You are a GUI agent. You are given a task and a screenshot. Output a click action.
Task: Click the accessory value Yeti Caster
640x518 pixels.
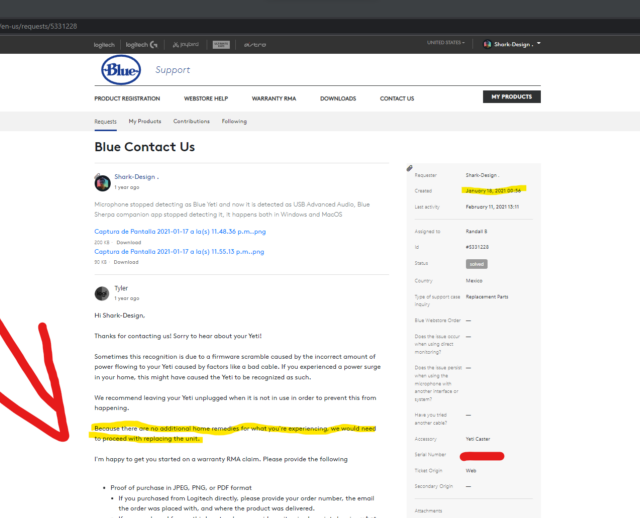point(478,439)
